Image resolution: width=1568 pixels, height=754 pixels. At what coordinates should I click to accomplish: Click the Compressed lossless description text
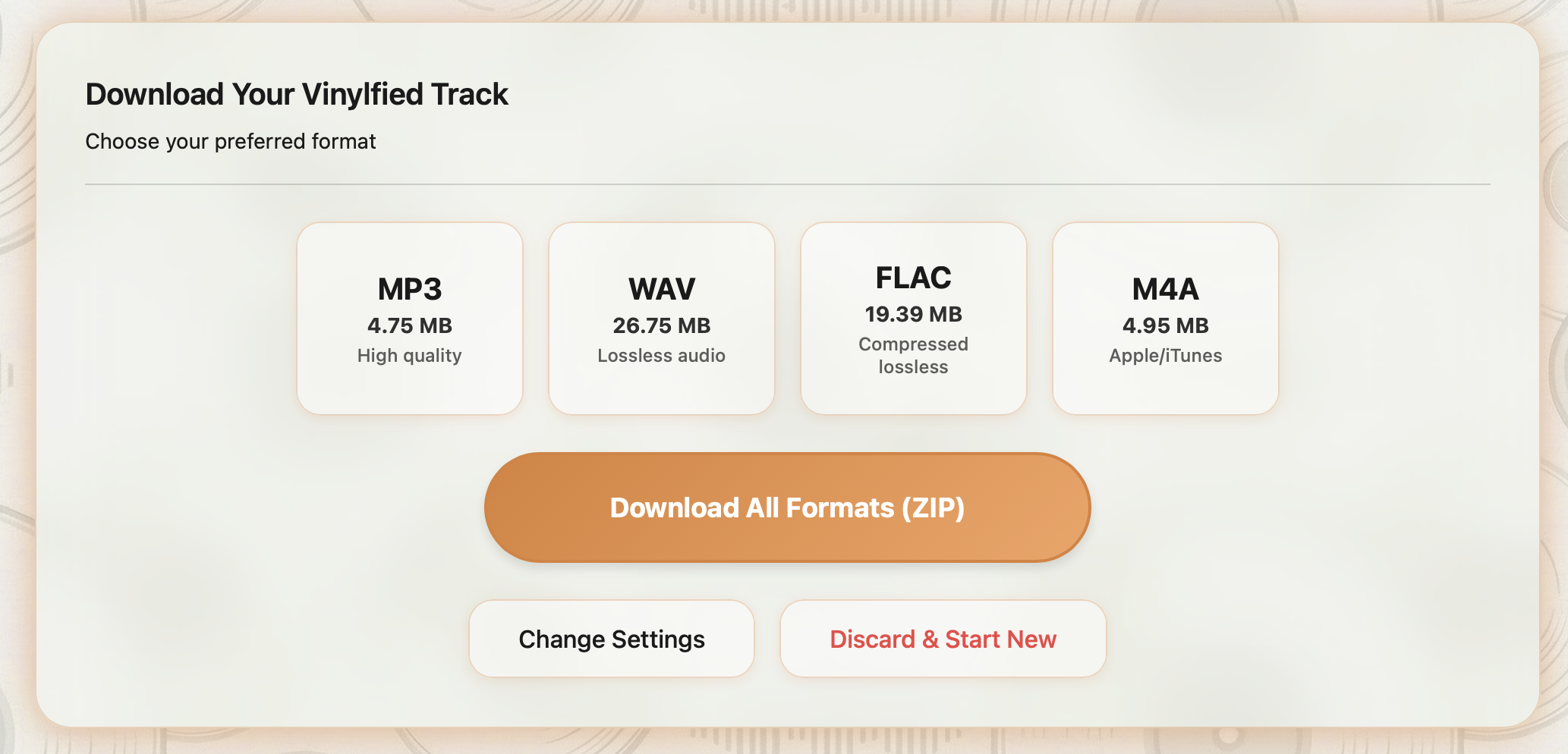coord(913,355)
